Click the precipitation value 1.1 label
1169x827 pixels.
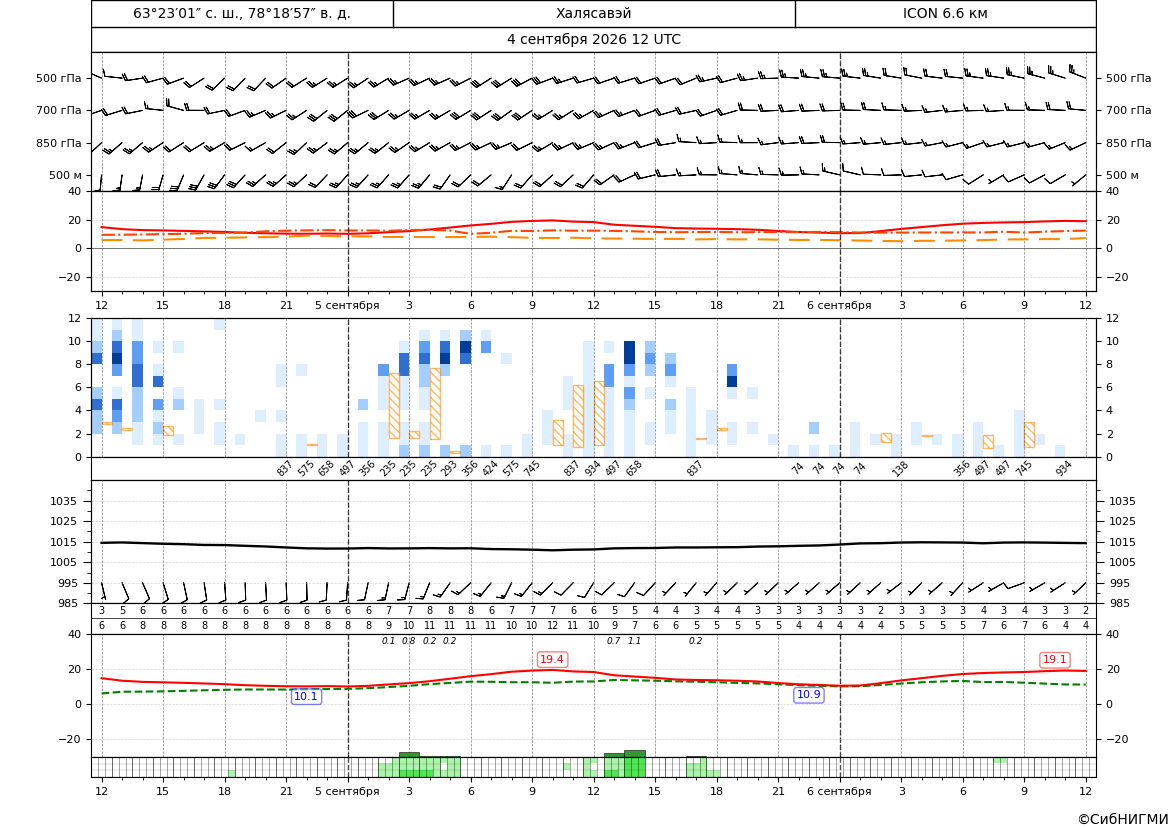(634, 641)
